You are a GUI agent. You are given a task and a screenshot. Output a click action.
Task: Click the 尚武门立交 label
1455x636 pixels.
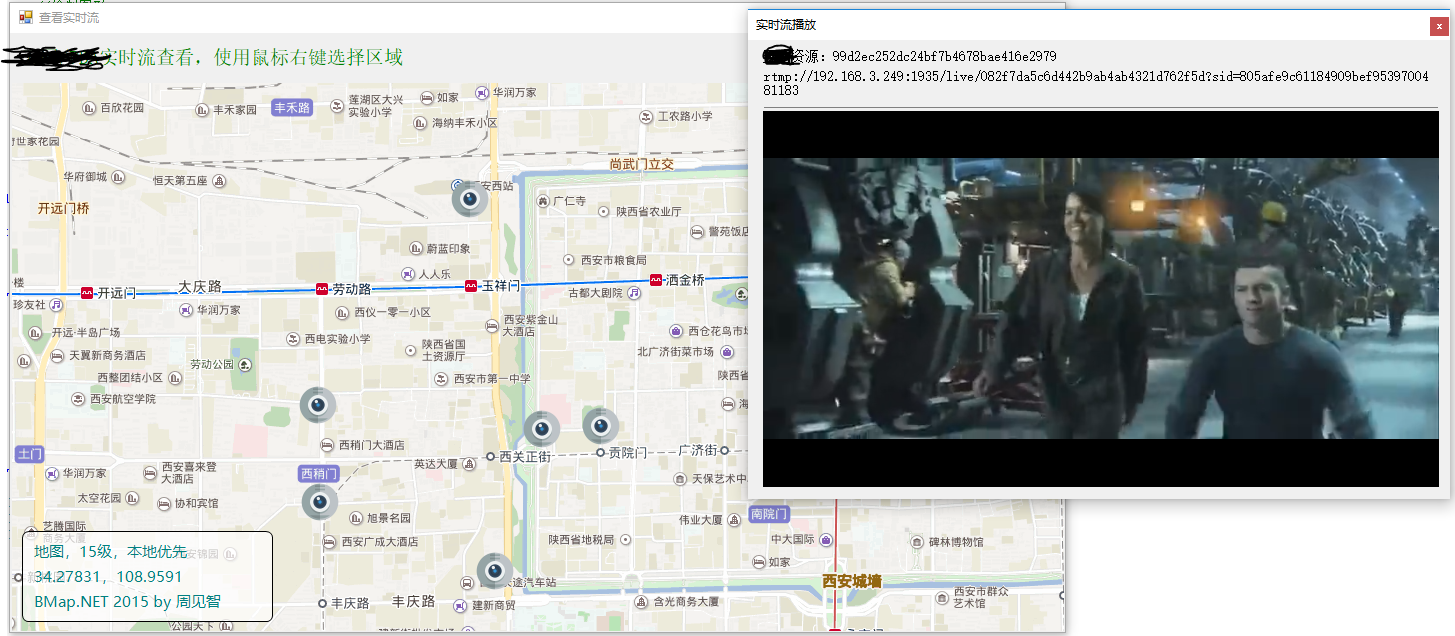642,164
